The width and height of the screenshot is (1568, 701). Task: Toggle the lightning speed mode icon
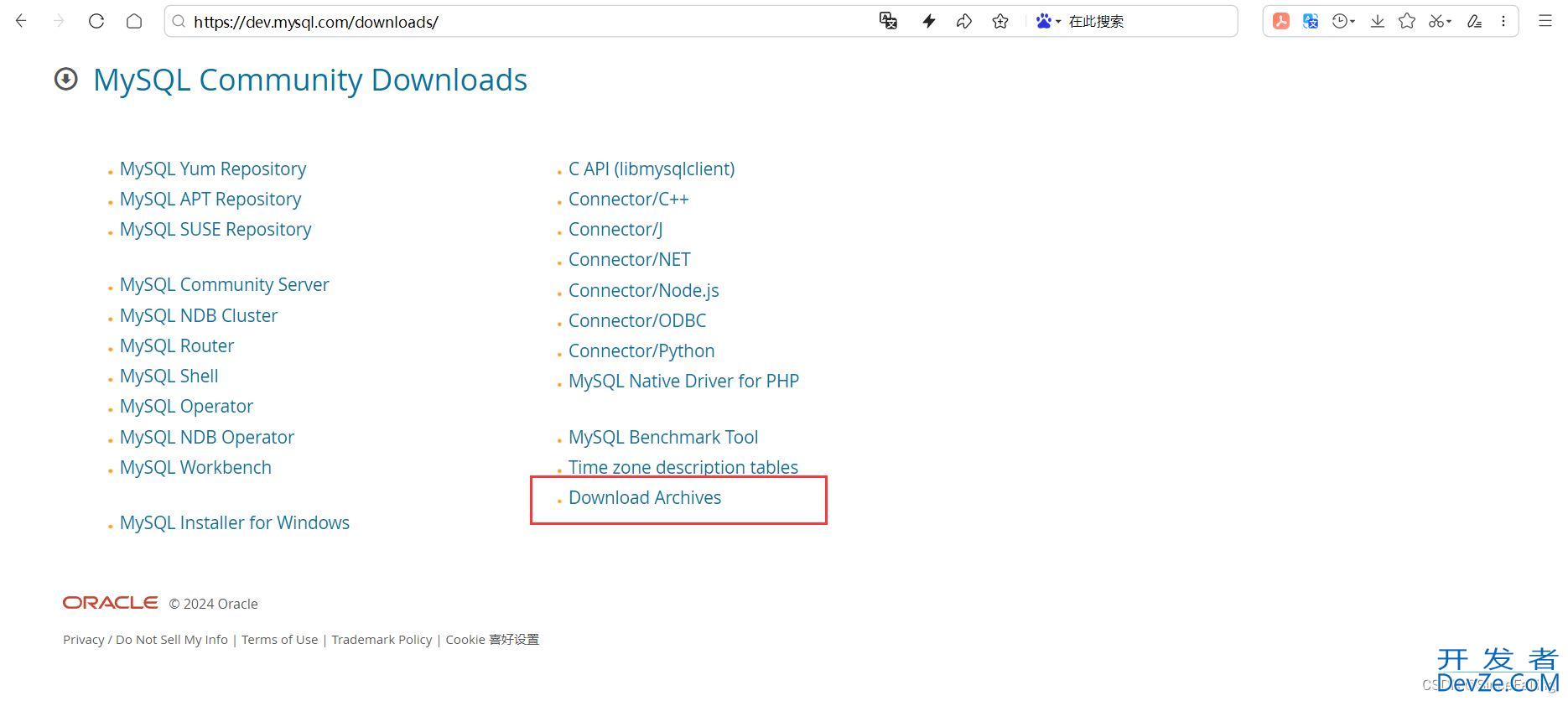(x=928, y=21)
